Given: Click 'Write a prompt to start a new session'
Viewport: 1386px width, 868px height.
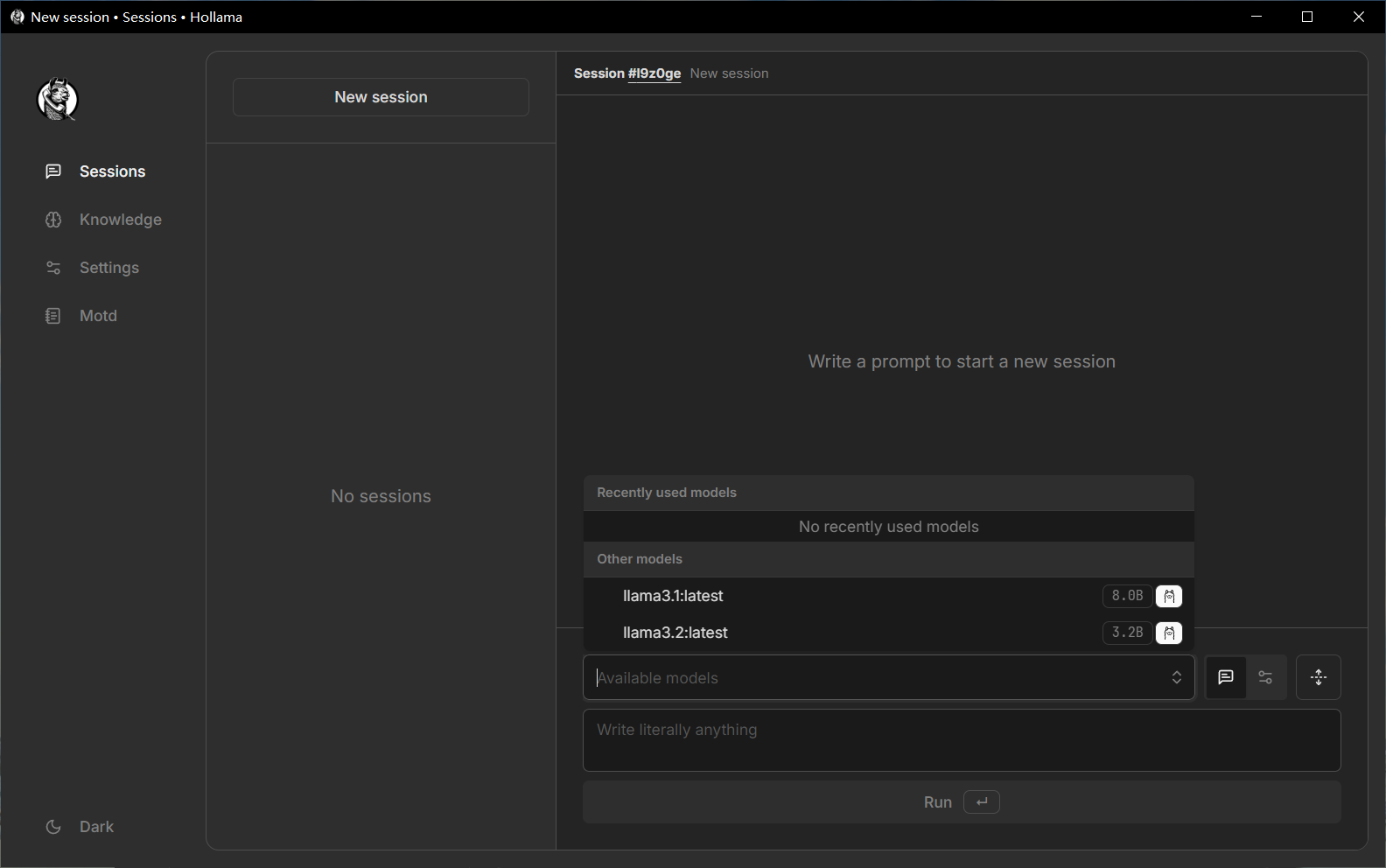Looking at the screenshot, I should 962,361.
